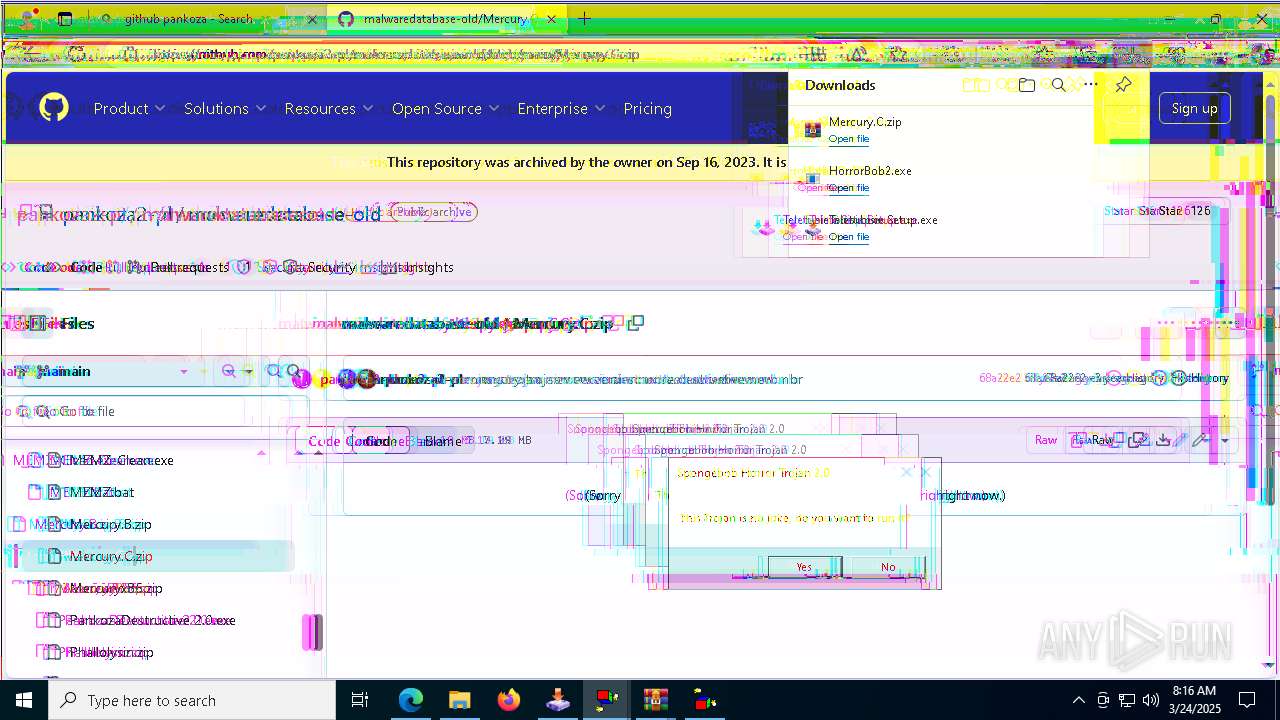
Task: Open File Explorer from taskbar
Action: tap(459, 700)
